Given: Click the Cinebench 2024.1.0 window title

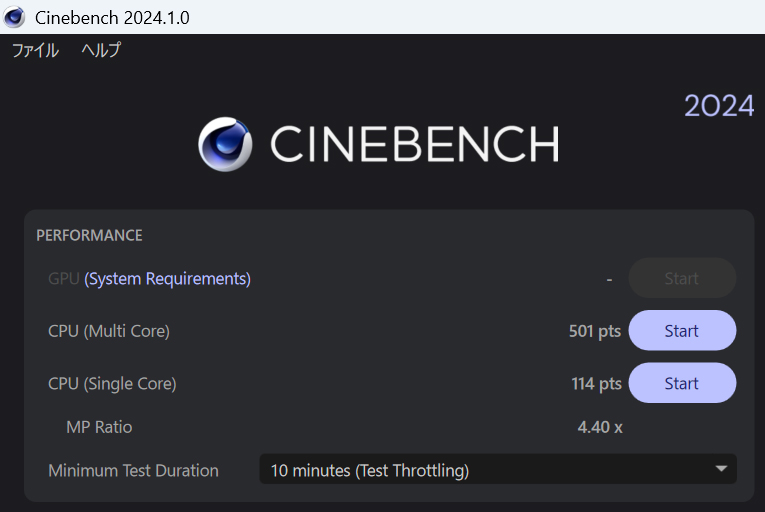Looking at the screenshot, I should 112,18.
